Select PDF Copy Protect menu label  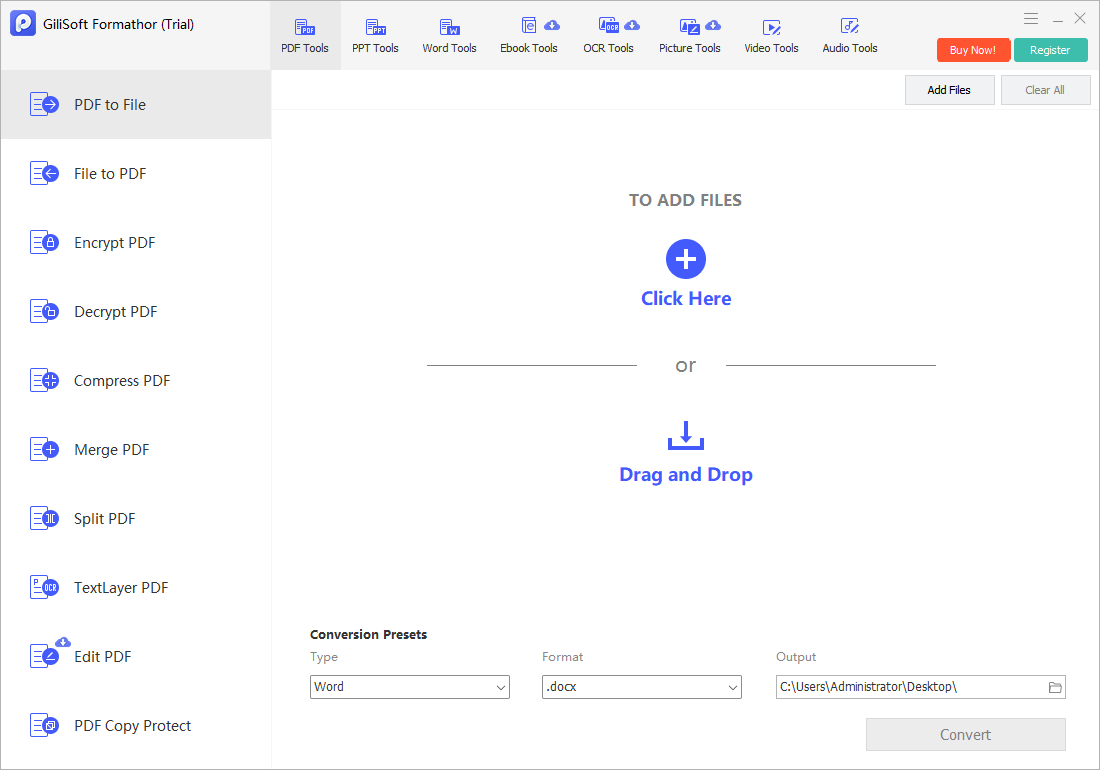coord(133,726)
